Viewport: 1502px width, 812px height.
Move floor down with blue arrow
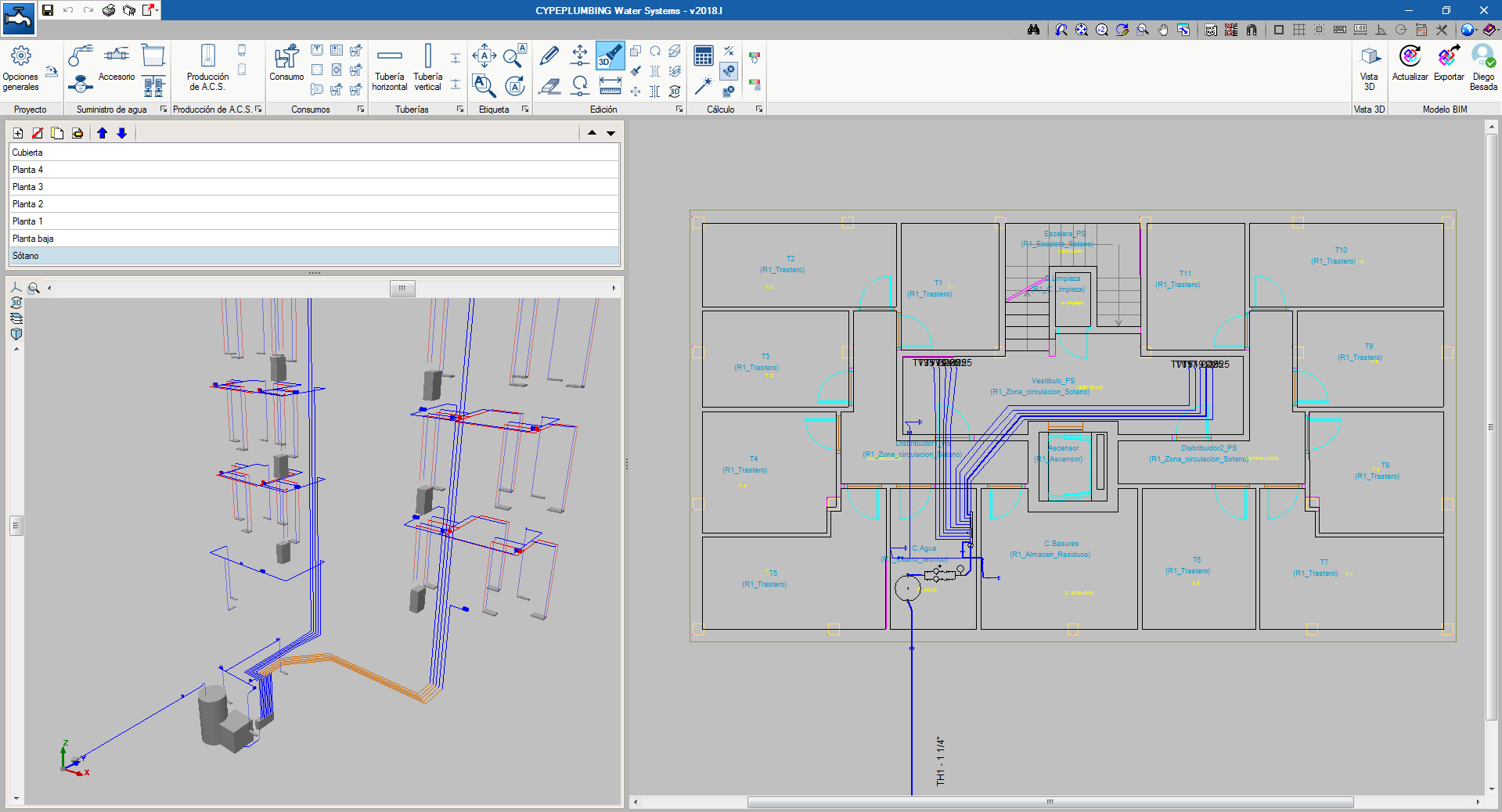[122, 133]
